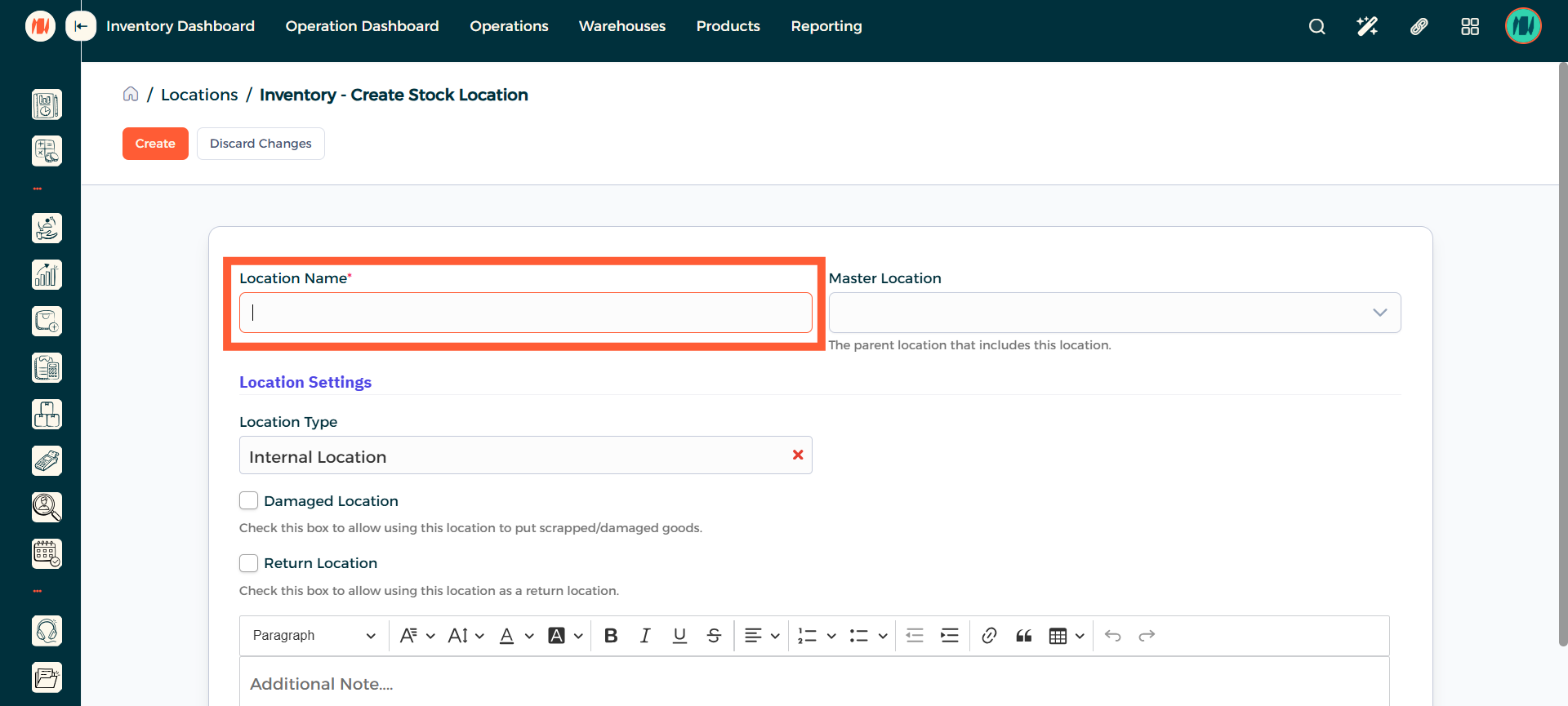Open the apps grid icon
Image resolution: width=1568 pixels, height=706 pixels.
[1469, 27]
